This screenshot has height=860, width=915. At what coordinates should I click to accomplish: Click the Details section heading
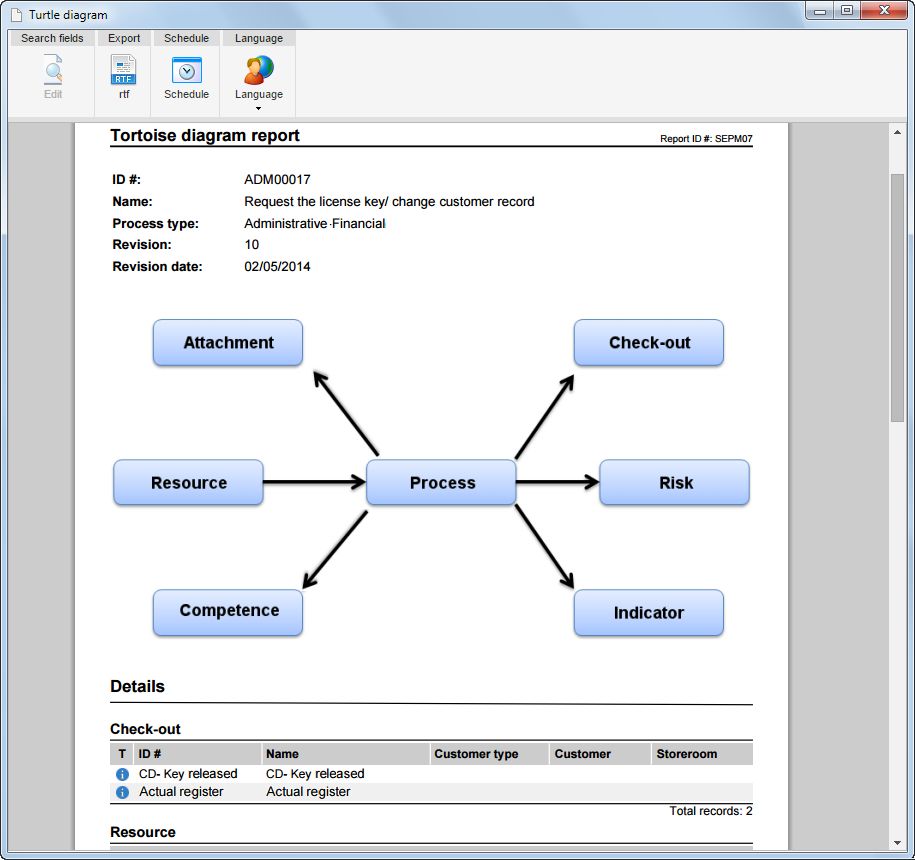pyautogui.click(x=137, y=686)
